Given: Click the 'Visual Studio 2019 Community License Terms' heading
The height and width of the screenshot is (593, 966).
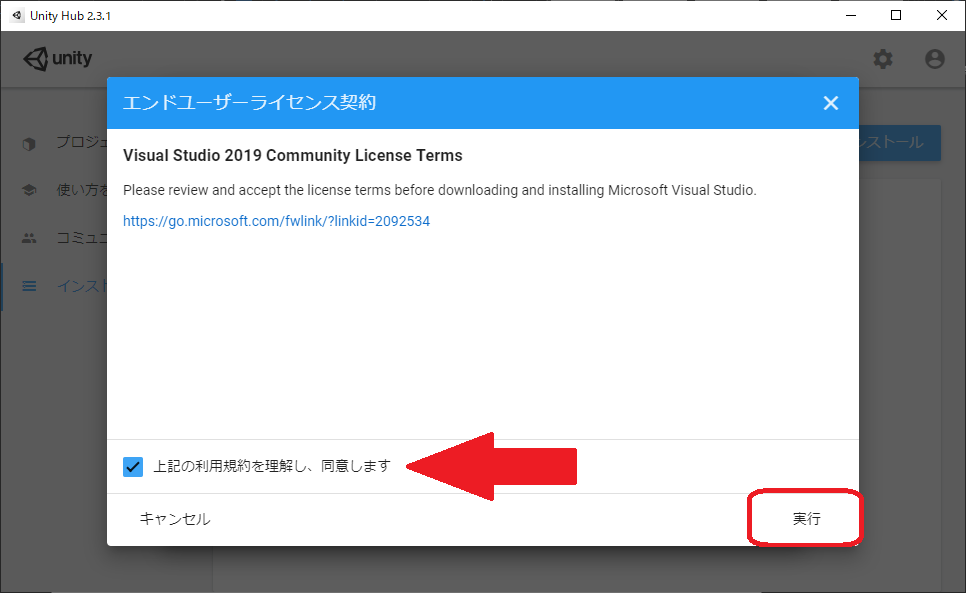Looking at the screenshot, I should pyautogui.click(x=293, y=155).
